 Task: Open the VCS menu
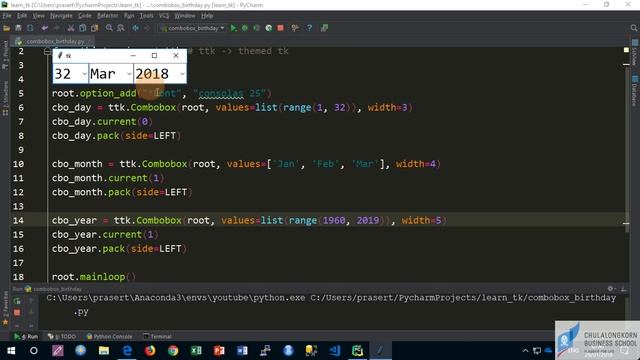(164, 16)
